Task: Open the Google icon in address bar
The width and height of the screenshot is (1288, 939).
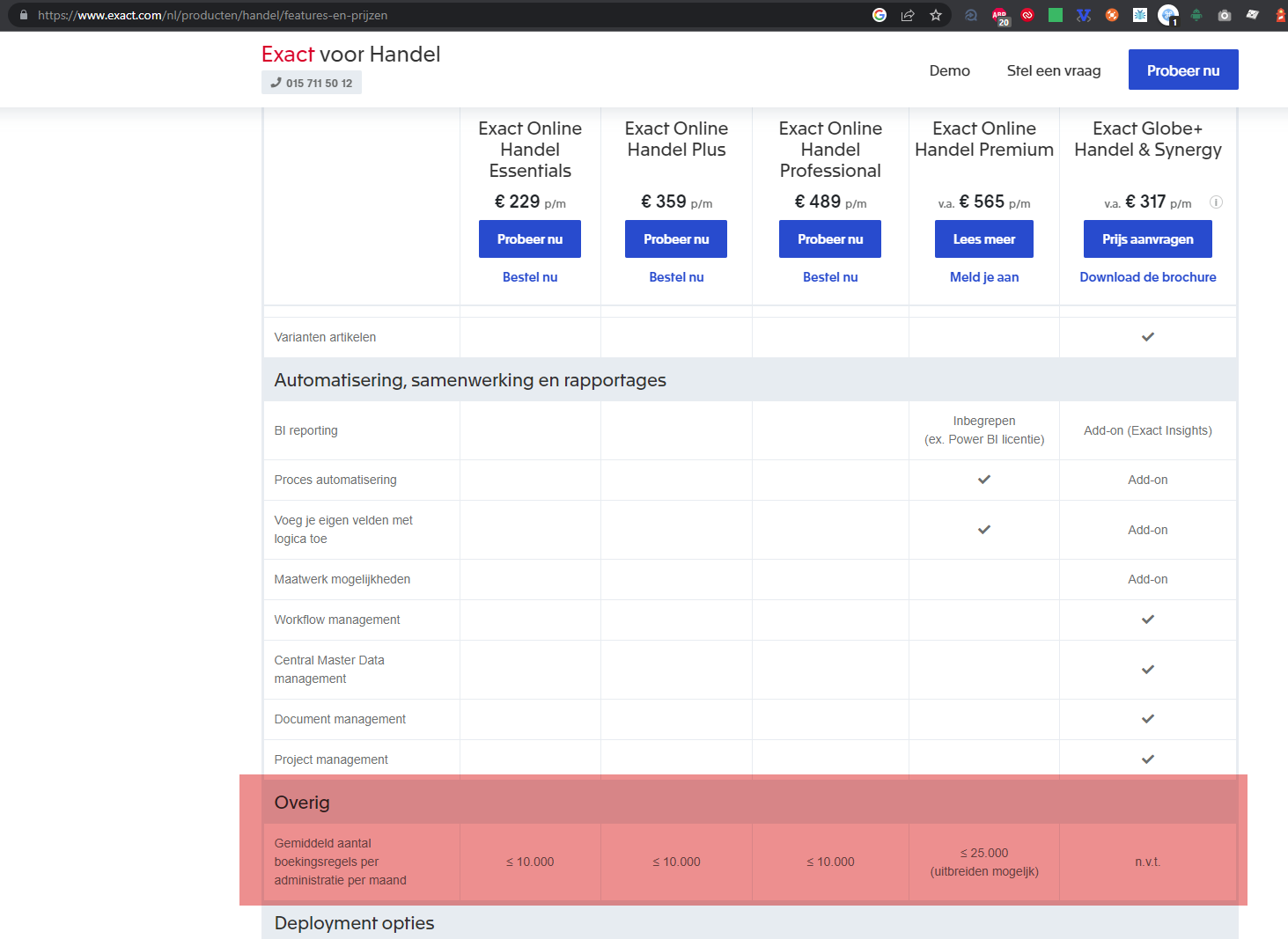Action: pos(880,15)
